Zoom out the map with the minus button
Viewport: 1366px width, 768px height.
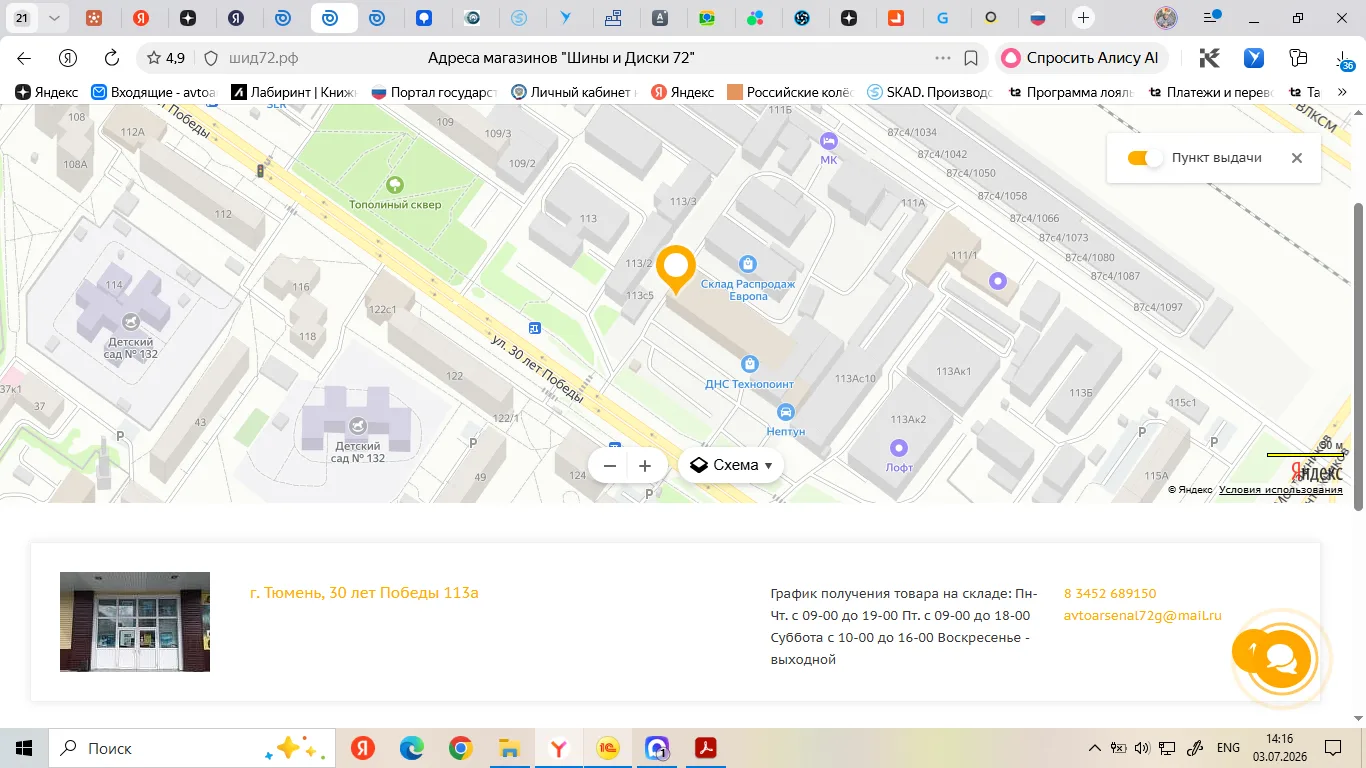(609, 465)
